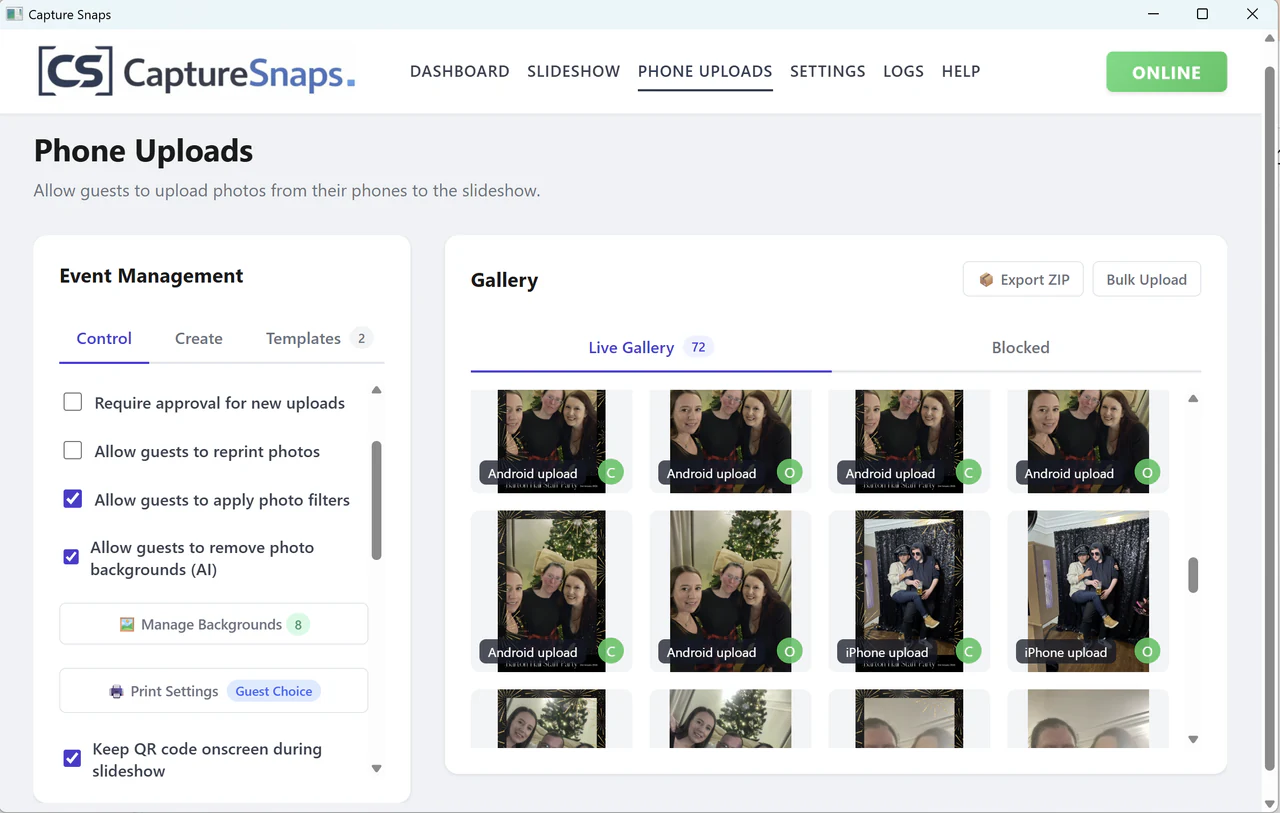Screen dimensions: 1280x813
Task: Click the Guest Choice badge
Action: [274, 691]
